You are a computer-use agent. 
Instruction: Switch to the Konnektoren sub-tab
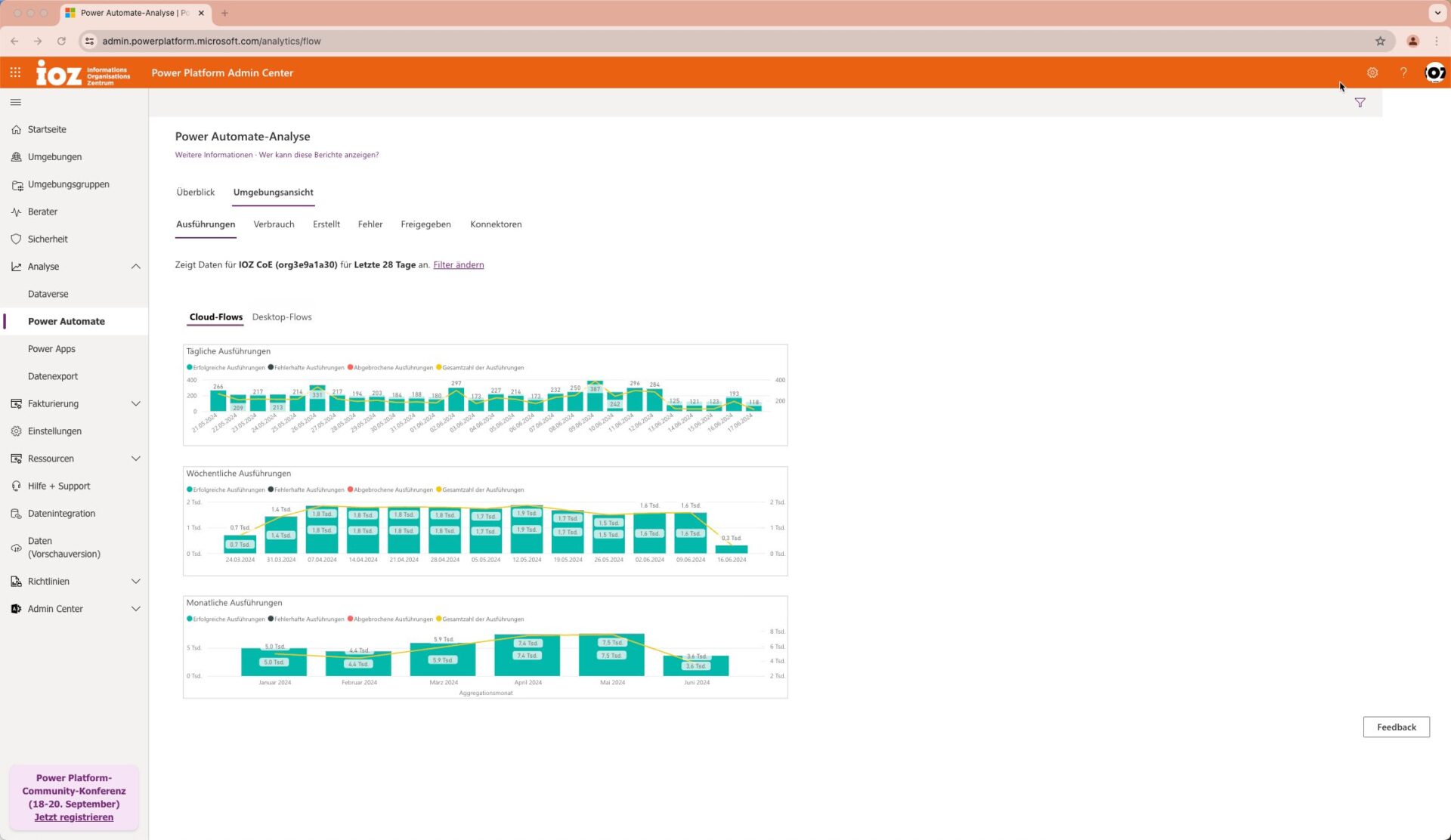point(496,224)
